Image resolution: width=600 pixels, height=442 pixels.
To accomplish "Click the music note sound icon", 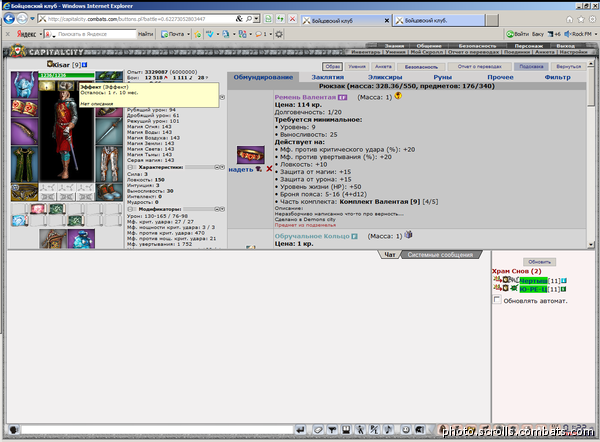I will click(x=388, y=430).
